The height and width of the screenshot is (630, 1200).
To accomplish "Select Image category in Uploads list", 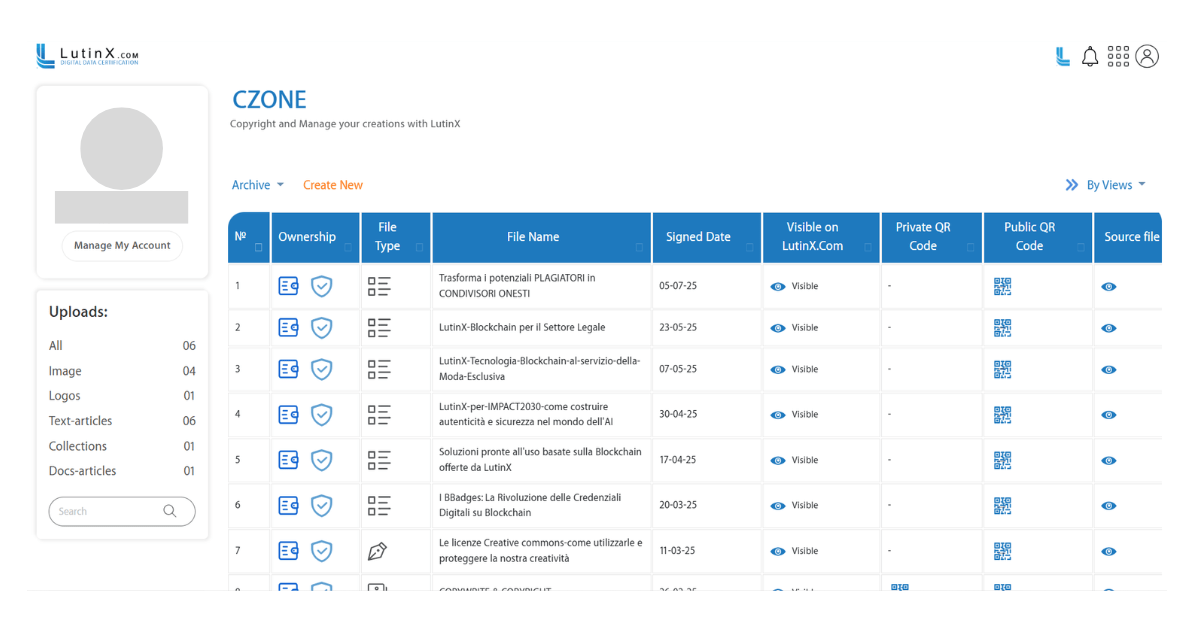I will coord(65,371).
